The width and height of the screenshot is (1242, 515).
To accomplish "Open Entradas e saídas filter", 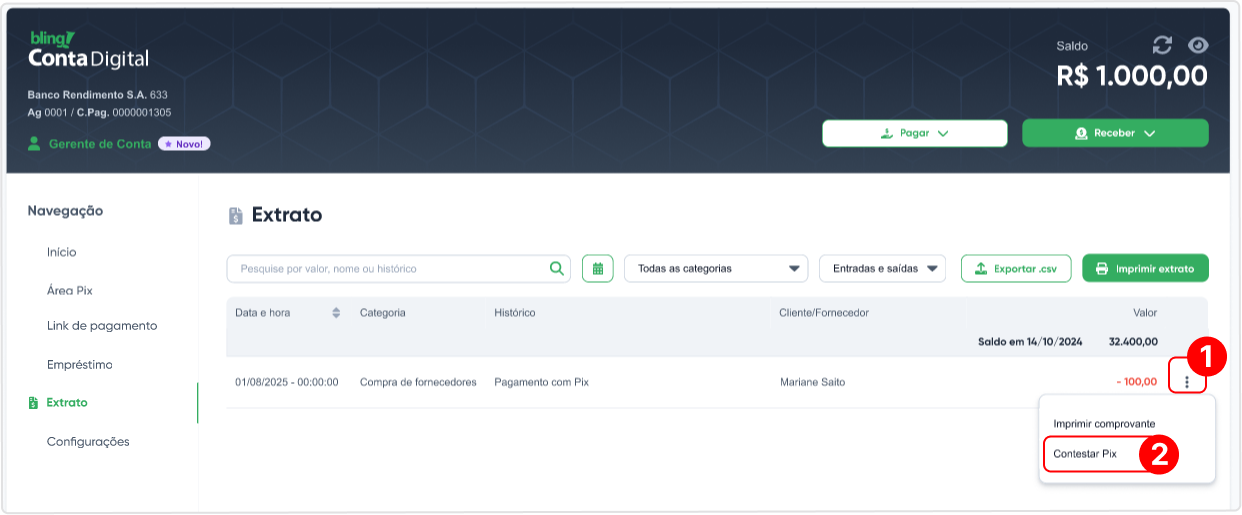I will tap(882, 268).
